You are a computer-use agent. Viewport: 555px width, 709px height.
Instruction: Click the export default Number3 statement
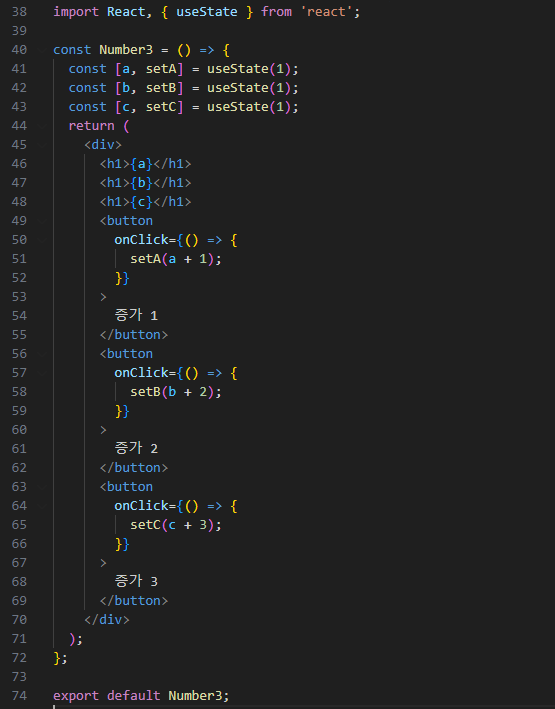pos(141,695)
